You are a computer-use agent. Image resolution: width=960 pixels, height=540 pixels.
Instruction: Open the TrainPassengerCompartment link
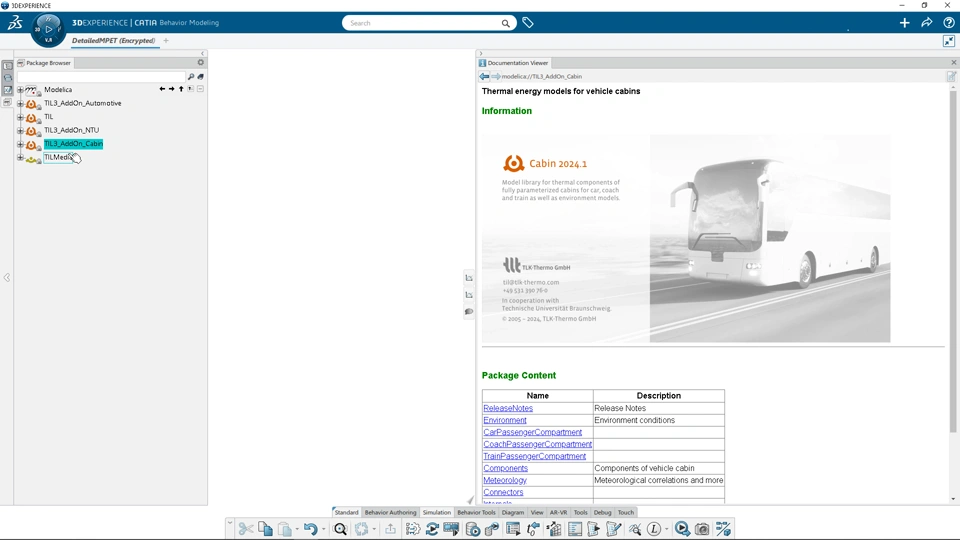(x=534, y=456)
